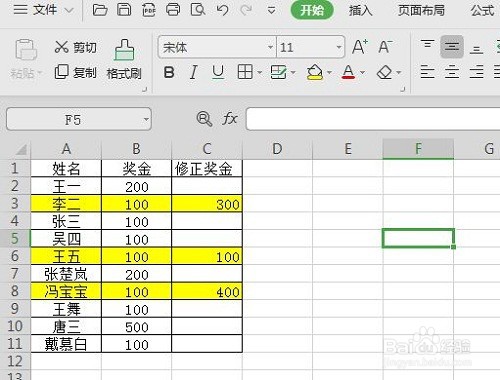The width and height of the screenshot is (500, 380).
Task: Toggle italic formatting
Action: coord(193,72)
